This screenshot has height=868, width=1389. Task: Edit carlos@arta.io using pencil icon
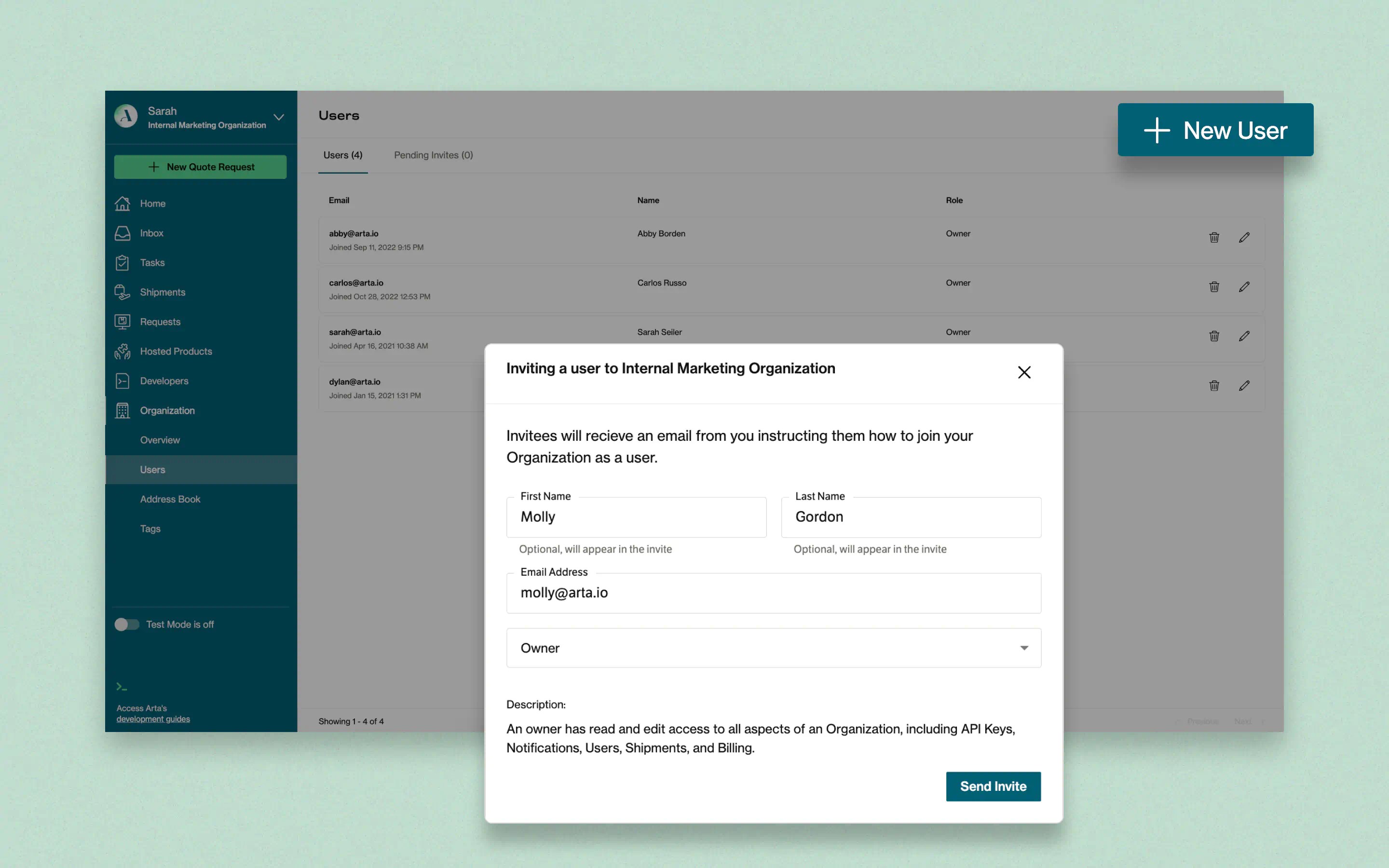point(1244,286)
